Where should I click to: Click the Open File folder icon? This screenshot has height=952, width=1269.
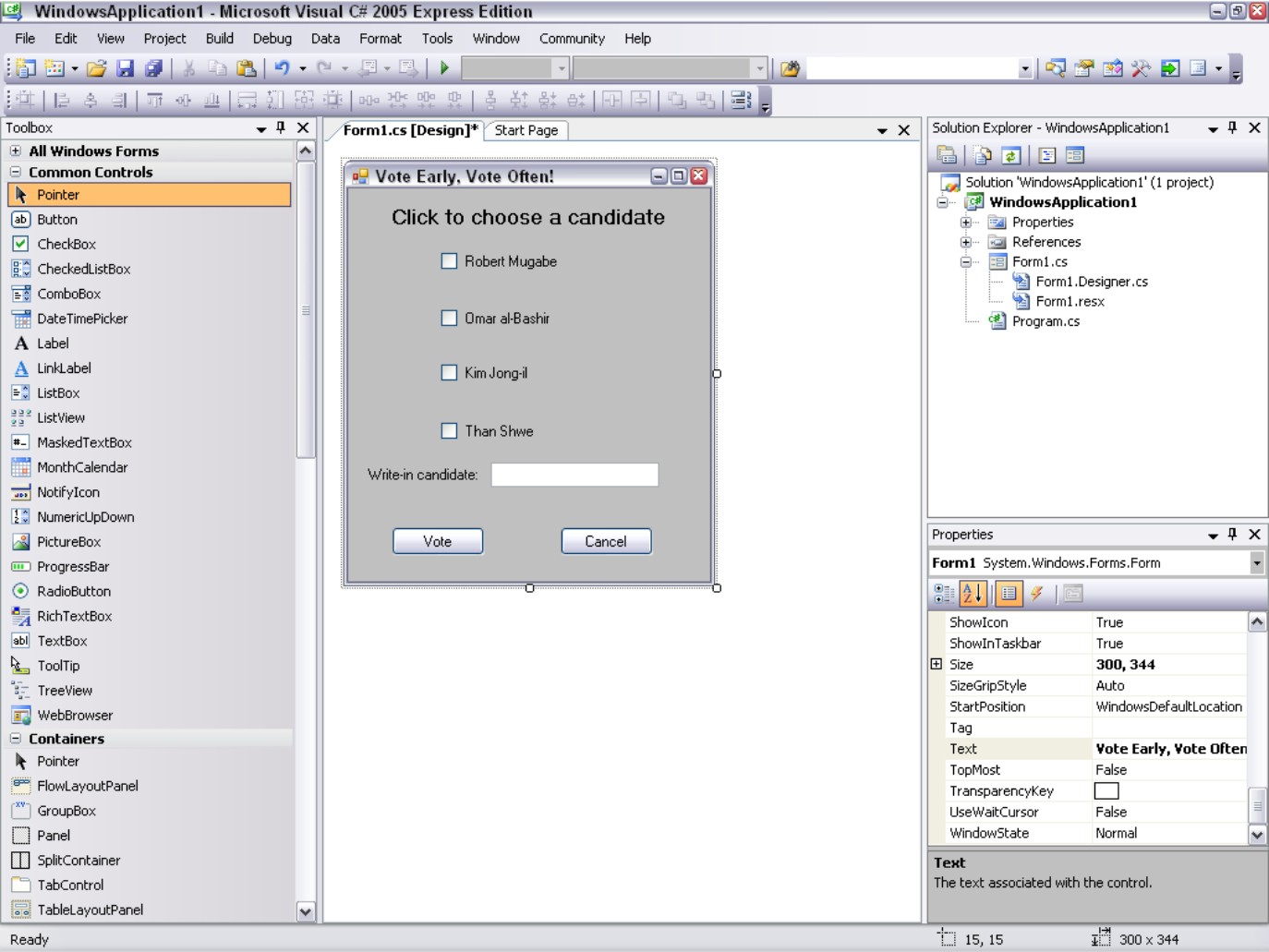point(96,68)
